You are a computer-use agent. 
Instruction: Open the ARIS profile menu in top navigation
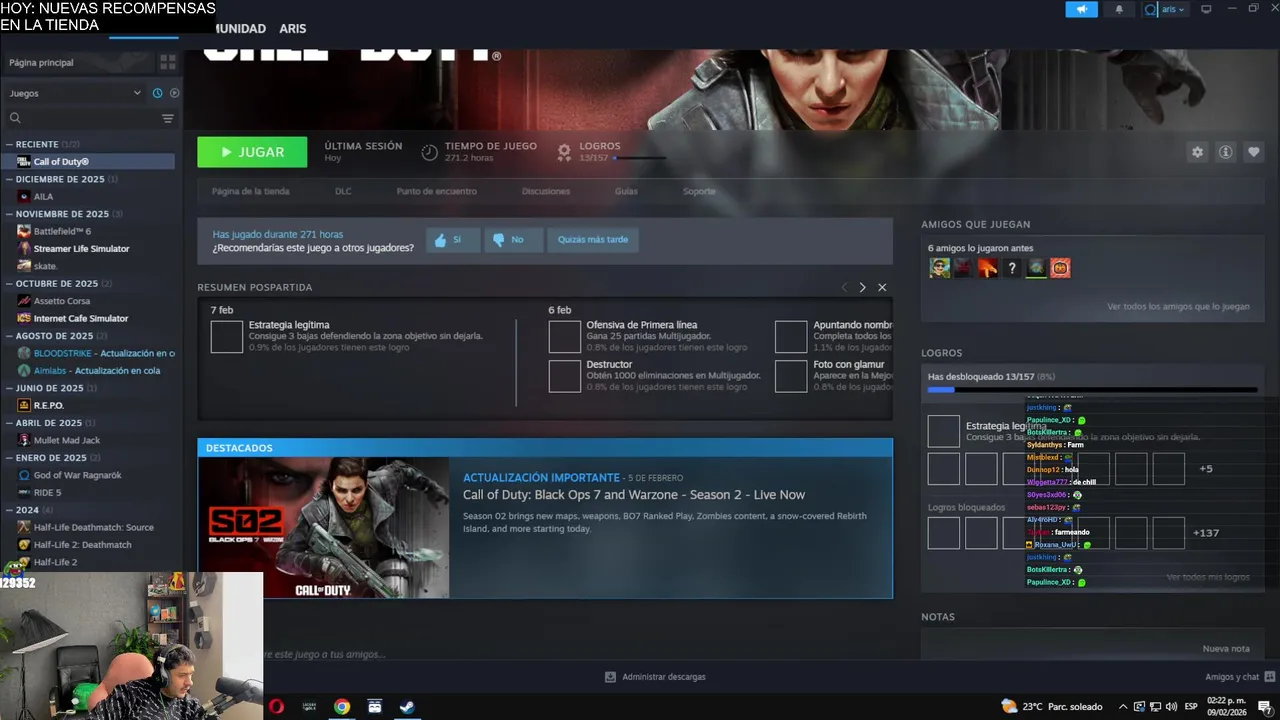click(x=293, y=29)
